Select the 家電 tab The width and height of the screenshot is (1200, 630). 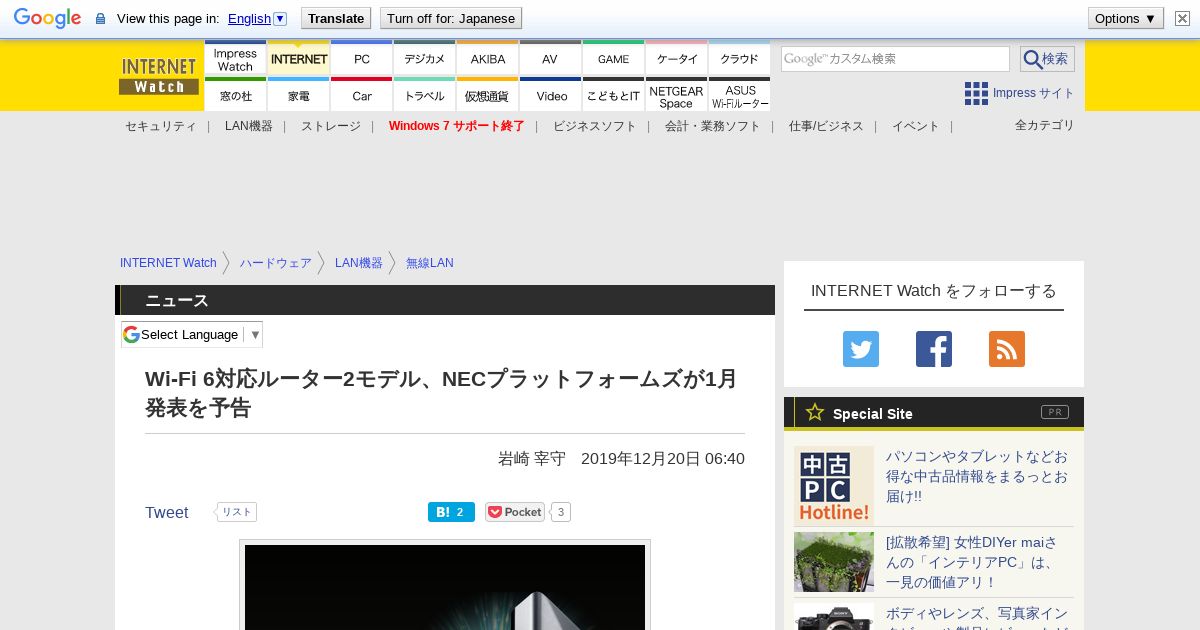(x=298, y=95)
